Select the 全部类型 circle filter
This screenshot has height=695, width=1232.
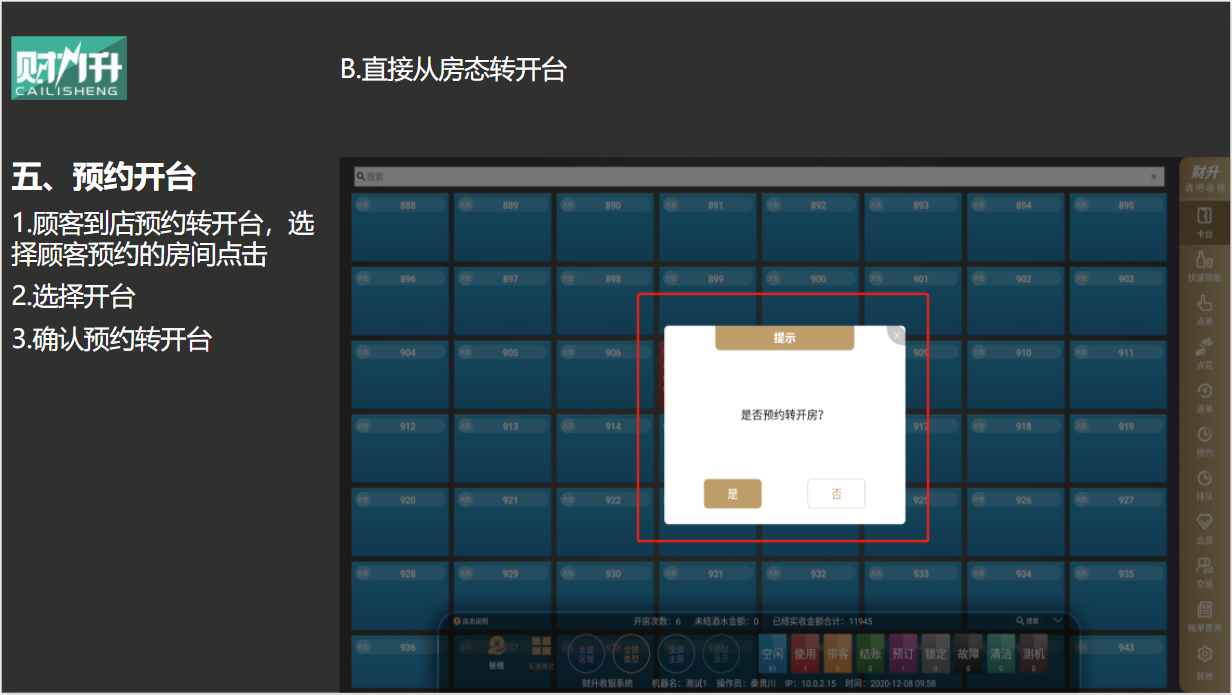[x=631, y=653]
